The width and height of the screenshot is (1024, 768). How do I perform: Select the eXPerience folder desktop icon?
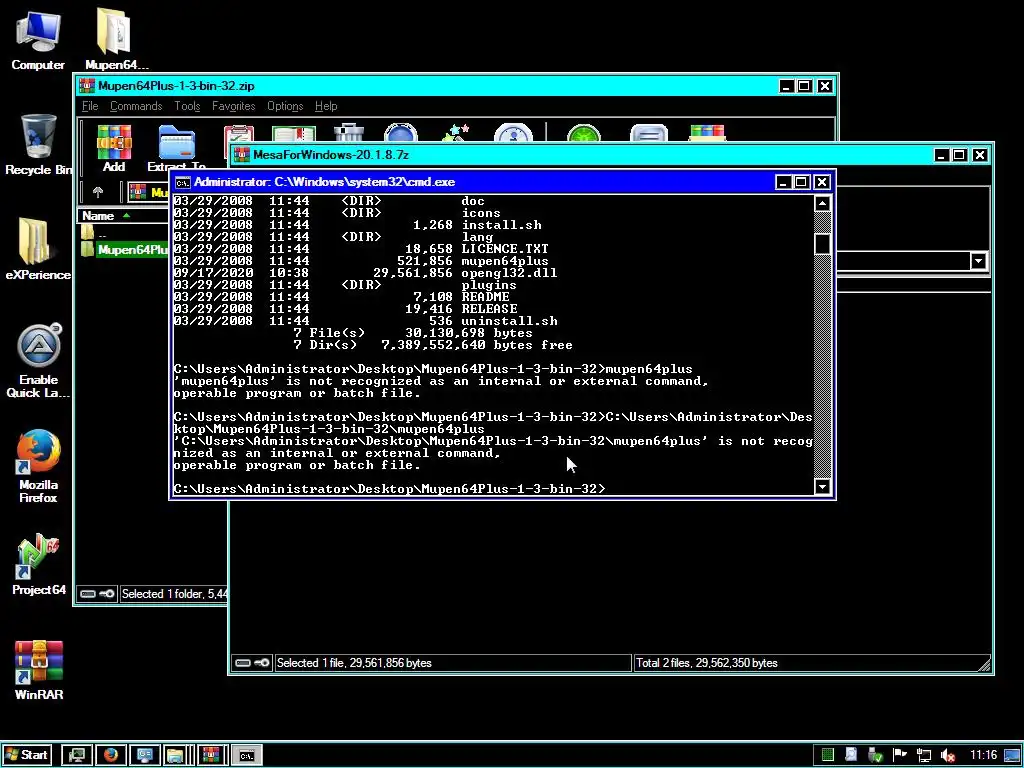(x=38, y=249)
